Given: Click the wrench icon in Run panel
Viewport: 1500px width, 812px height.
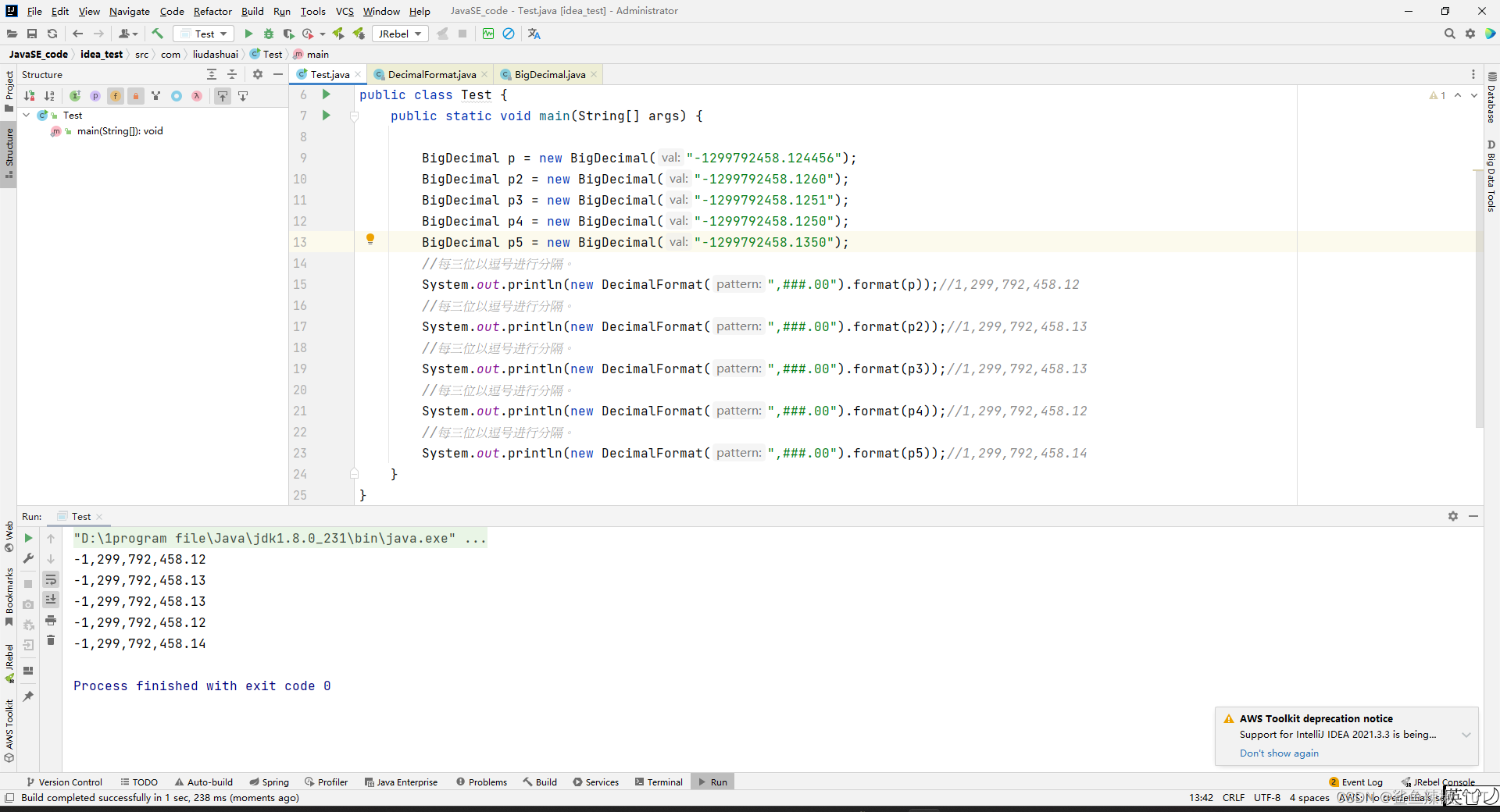Looking at the screenshot, I should click(x=28, y=558).
